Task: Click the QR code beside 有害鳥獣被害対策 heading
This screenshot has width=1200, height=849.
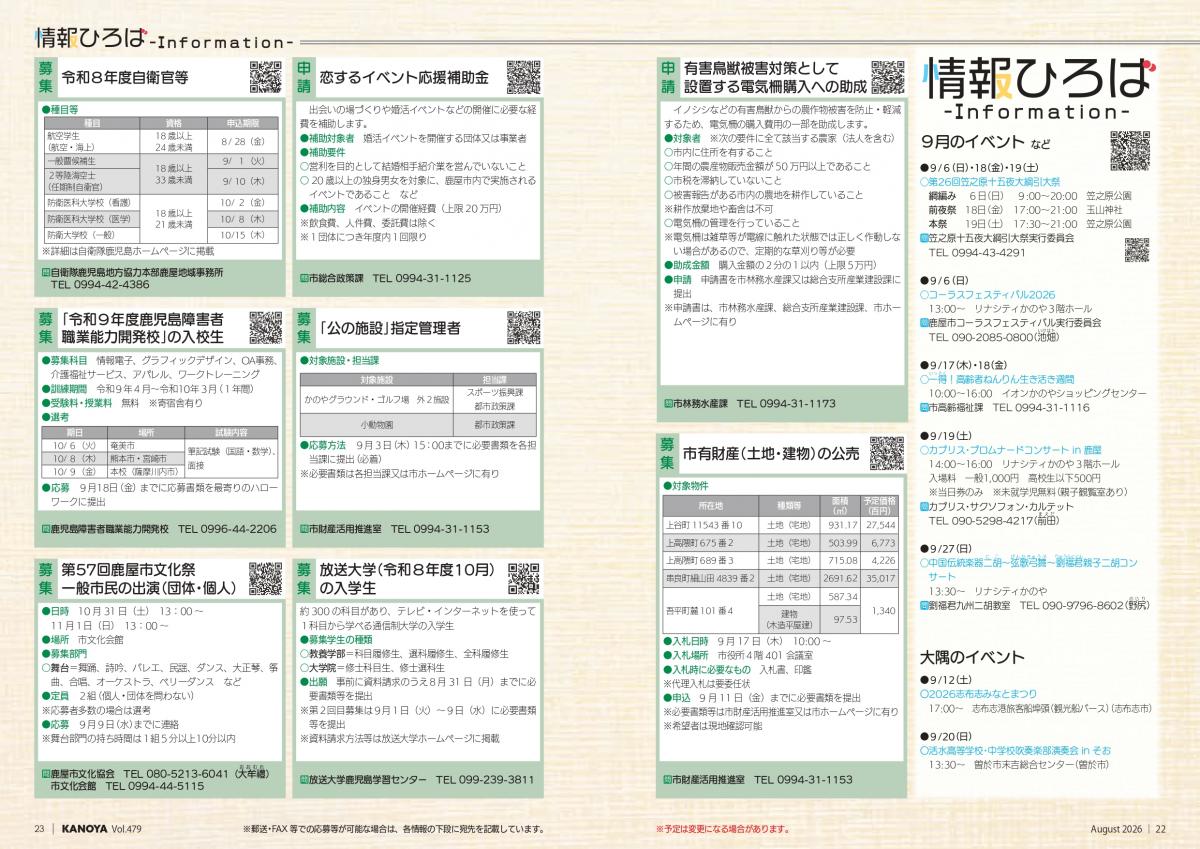Action: click(887, 77)
